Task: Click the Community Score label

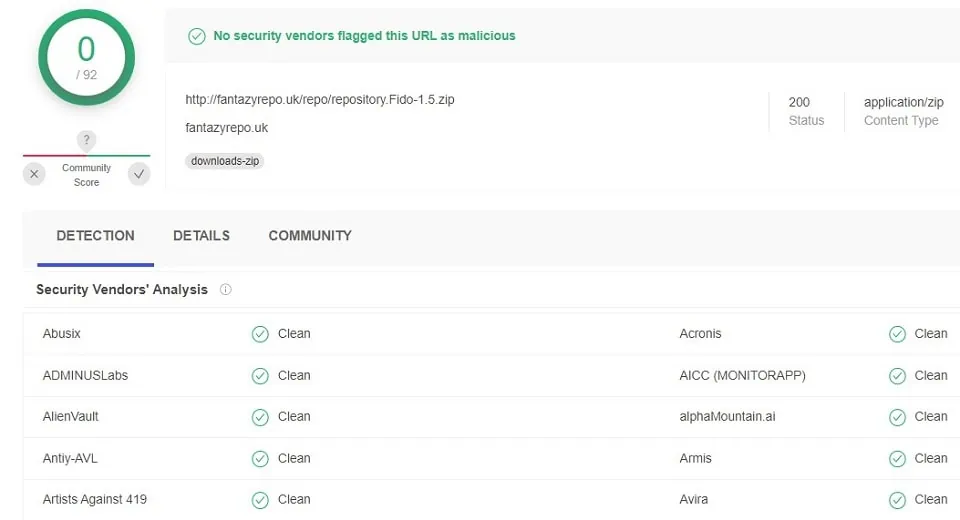Action: coord(86,175)
